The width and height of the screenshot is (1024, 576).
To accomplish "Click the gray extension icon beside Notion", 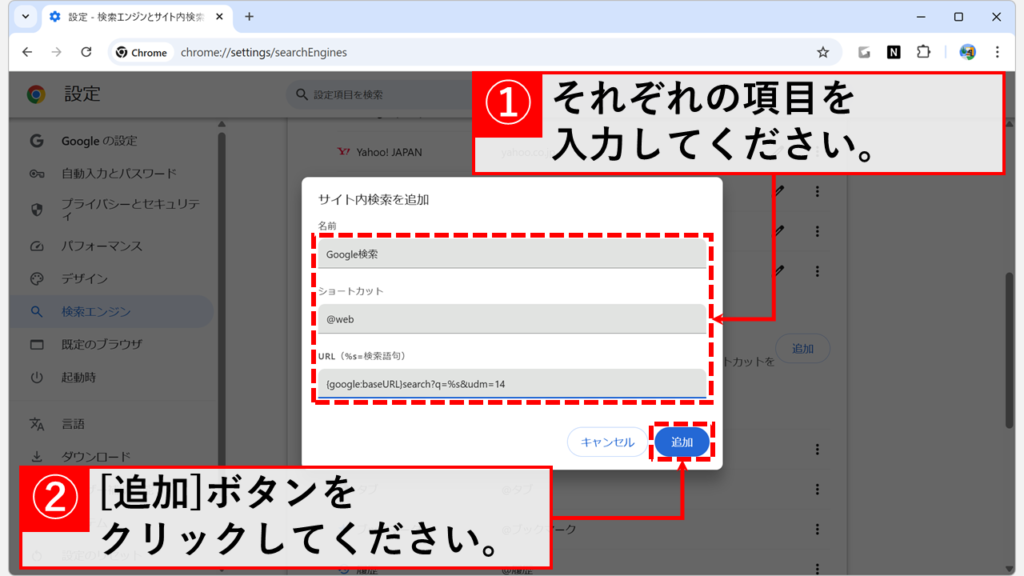I will pyautogui.click(x=864, y=52).
